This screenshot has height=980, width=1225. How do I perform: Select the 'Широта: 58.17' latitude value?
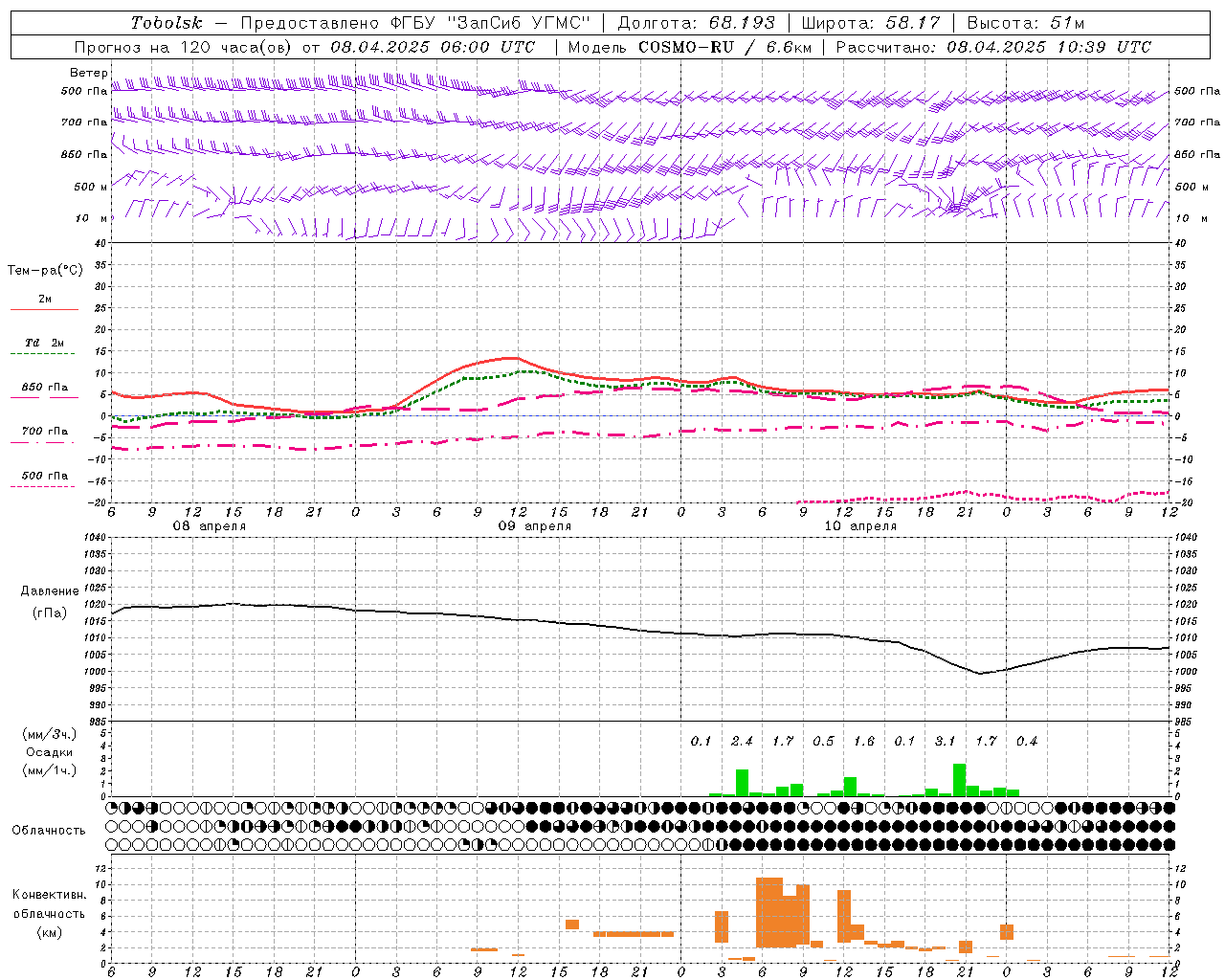tap(871, 23)
